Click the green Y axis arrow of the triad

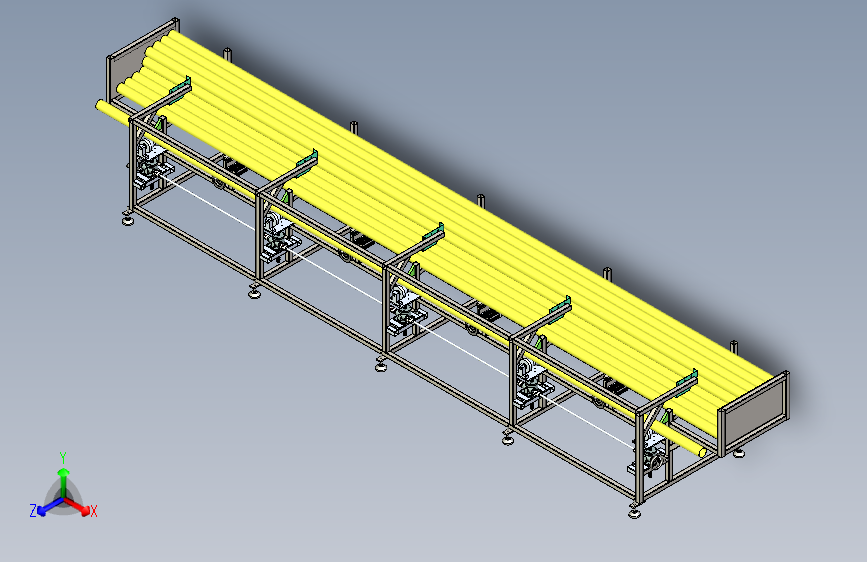click(x=64, y=482)
